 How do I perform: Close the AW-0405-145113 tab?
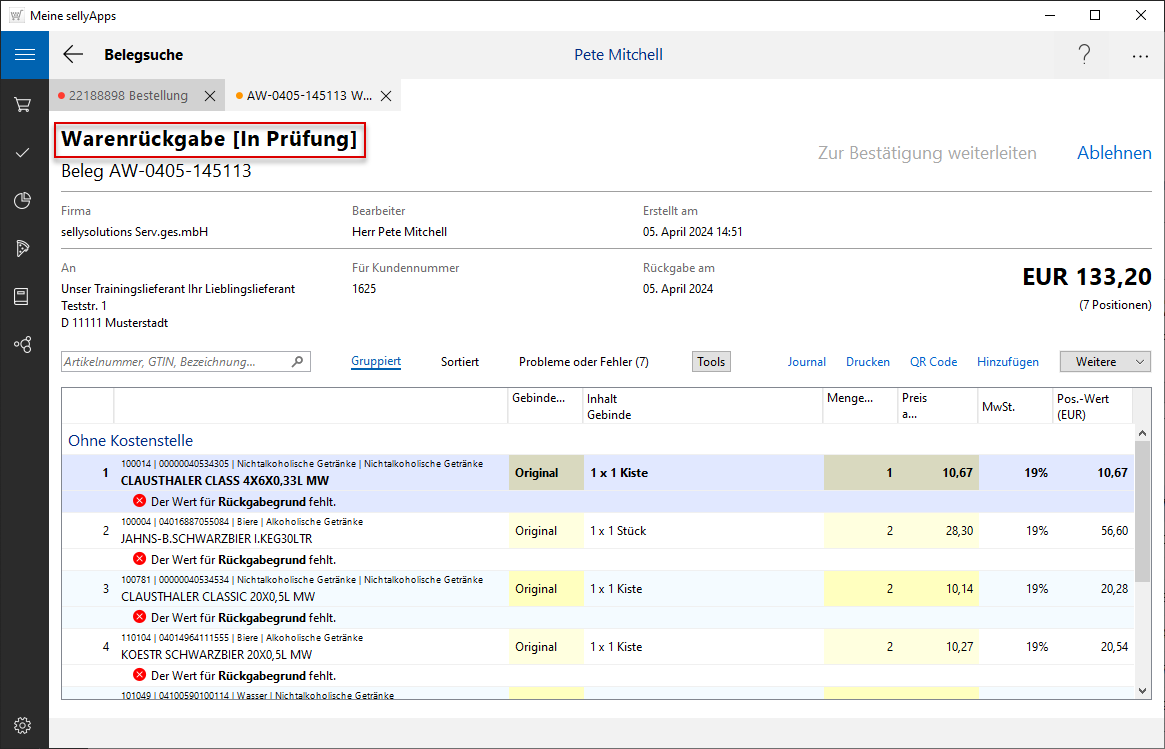click(x=385, y=96)
